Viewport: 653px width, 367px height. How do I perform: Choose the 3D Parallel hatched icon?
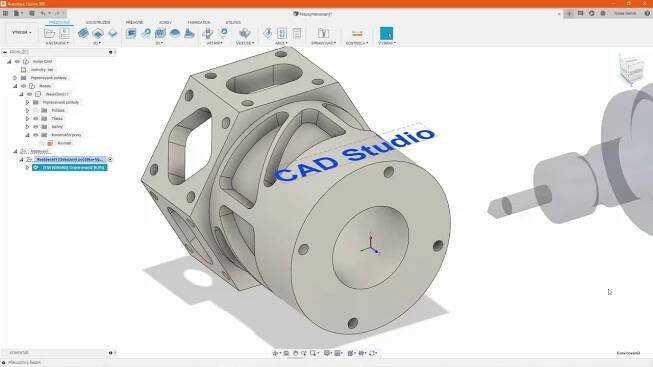[160, 33]
